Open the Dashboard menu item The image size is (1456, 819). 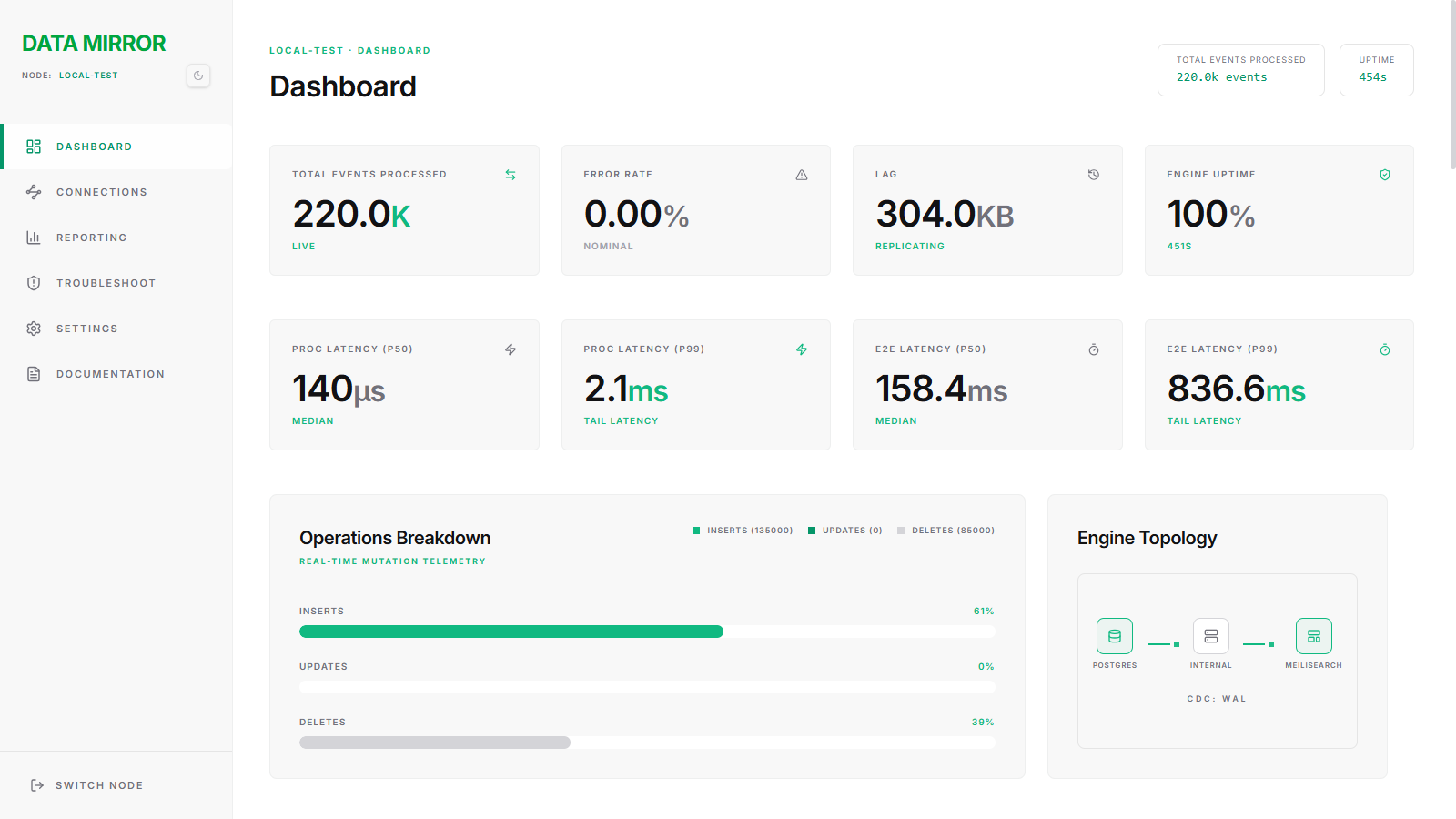pyautogui.click(x=116, y=147)
